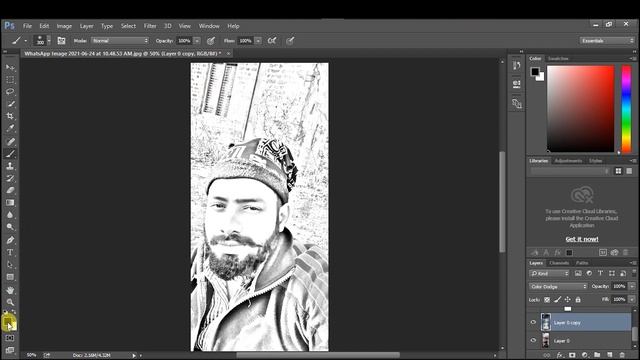The height and width of the screenshot is (360, 640).
Task: Open layer Fill slider arrow
Action: click(632, 299)
